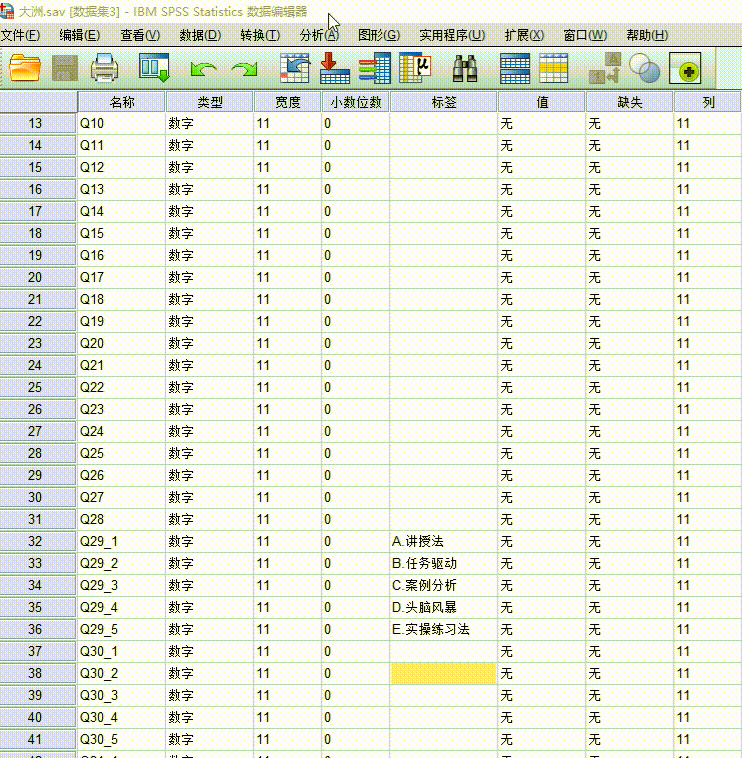Screen dimensions: 742x758
Task: Redo the action with the green arrow
Action: point(244,69)
